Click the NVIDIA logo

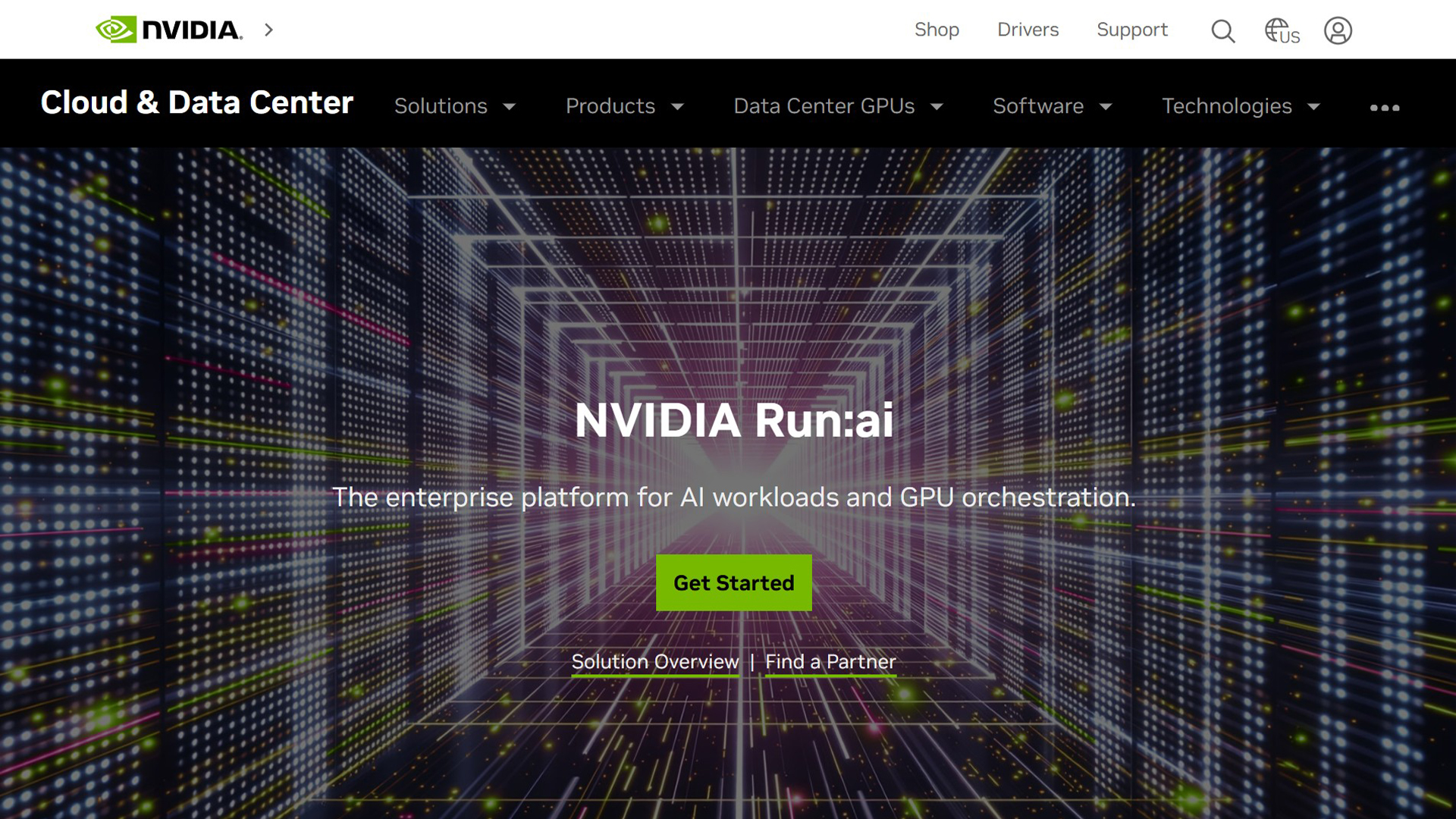[x=169, y=30]
